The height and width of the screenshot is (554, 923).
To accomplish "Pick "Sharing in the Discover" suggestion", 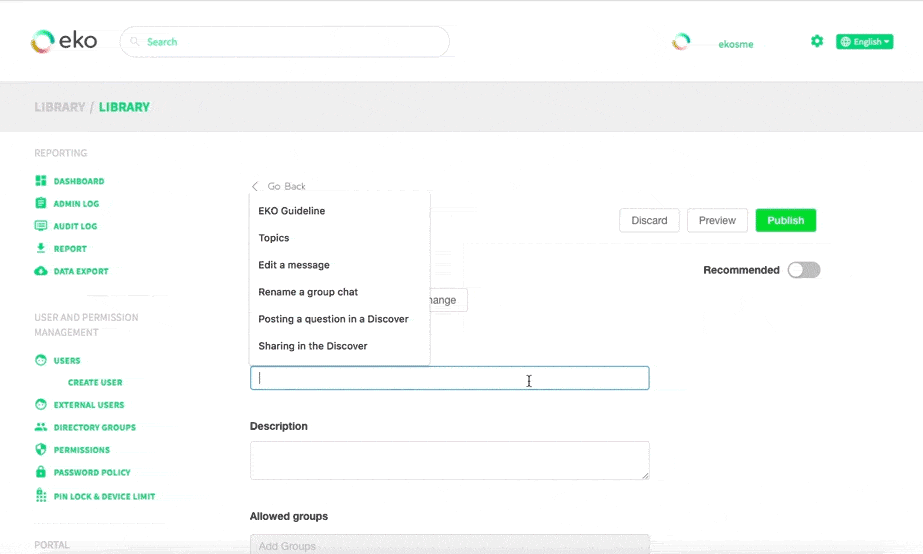I will point(313,346).
